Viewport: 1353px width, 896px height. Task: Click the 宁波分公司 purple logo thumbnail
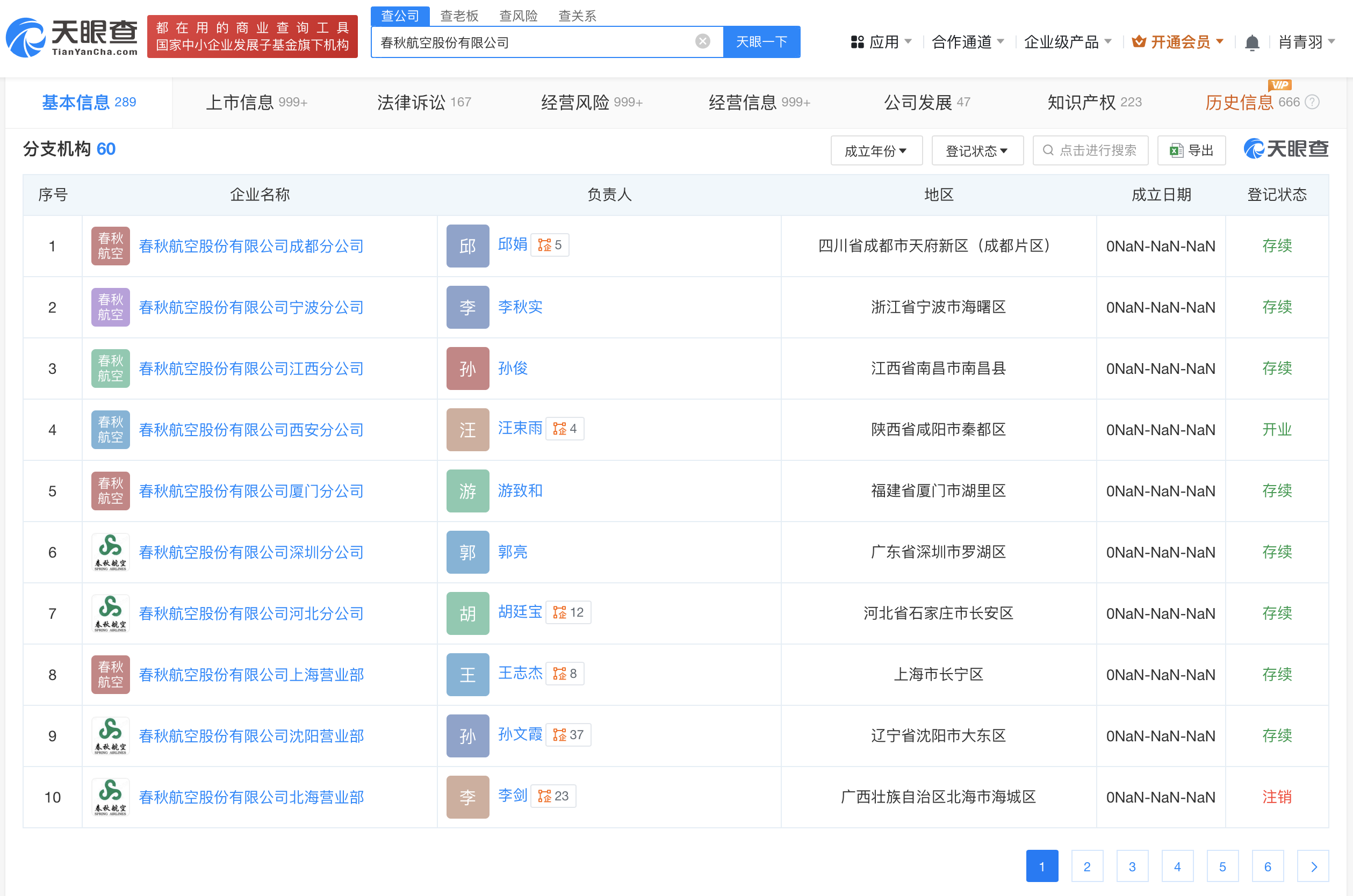110,307
